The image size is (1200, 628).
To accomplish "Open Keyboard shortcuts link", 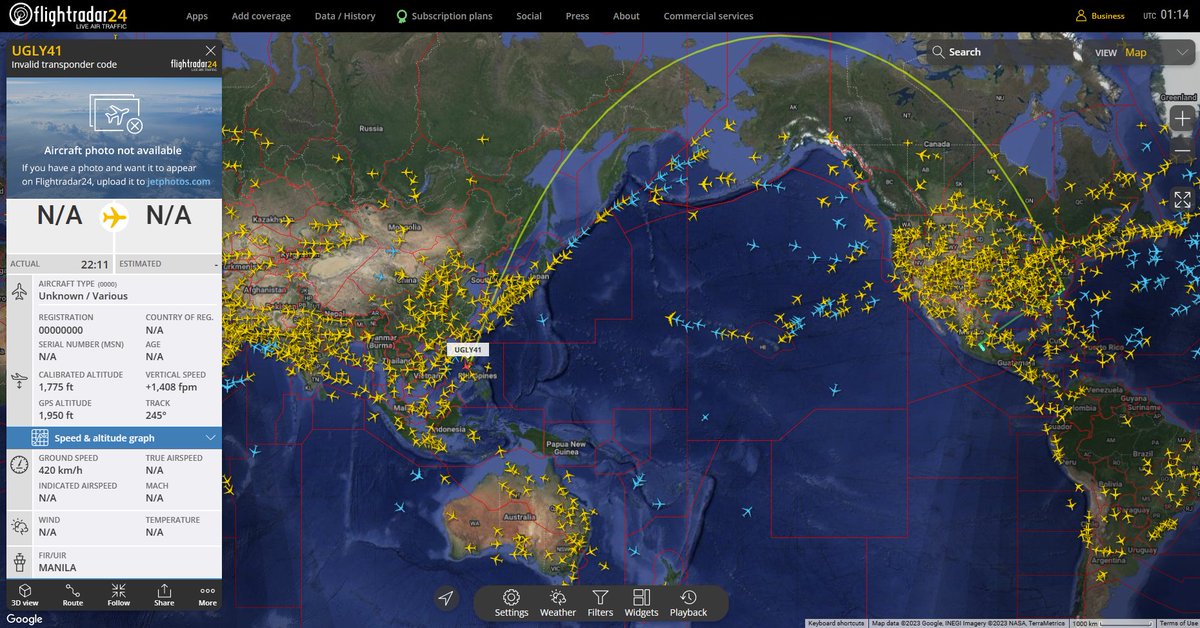I will pyautogui.click(x=836, y=623).
